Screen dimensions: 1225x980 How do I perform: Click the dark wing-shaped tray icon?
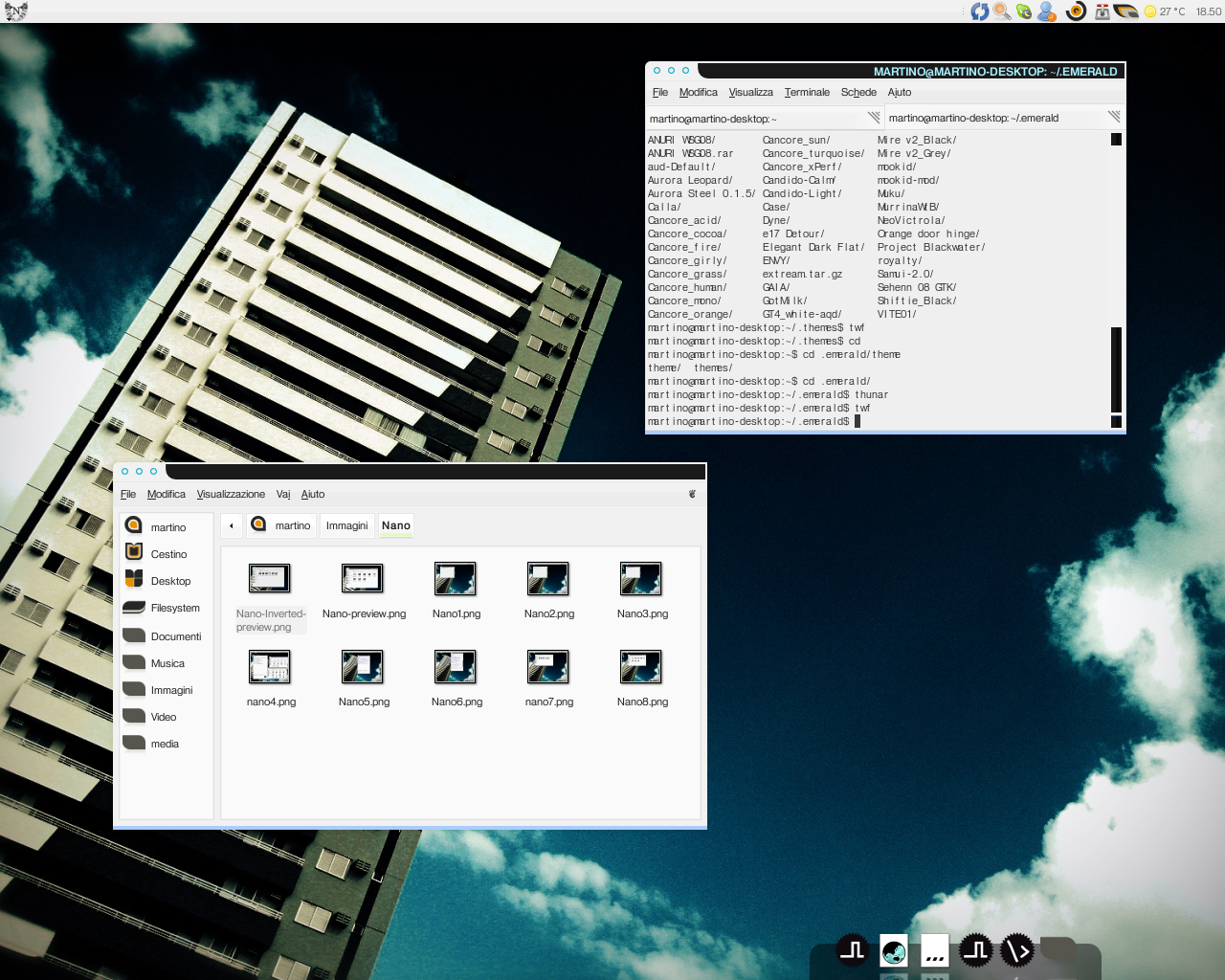1125,11
